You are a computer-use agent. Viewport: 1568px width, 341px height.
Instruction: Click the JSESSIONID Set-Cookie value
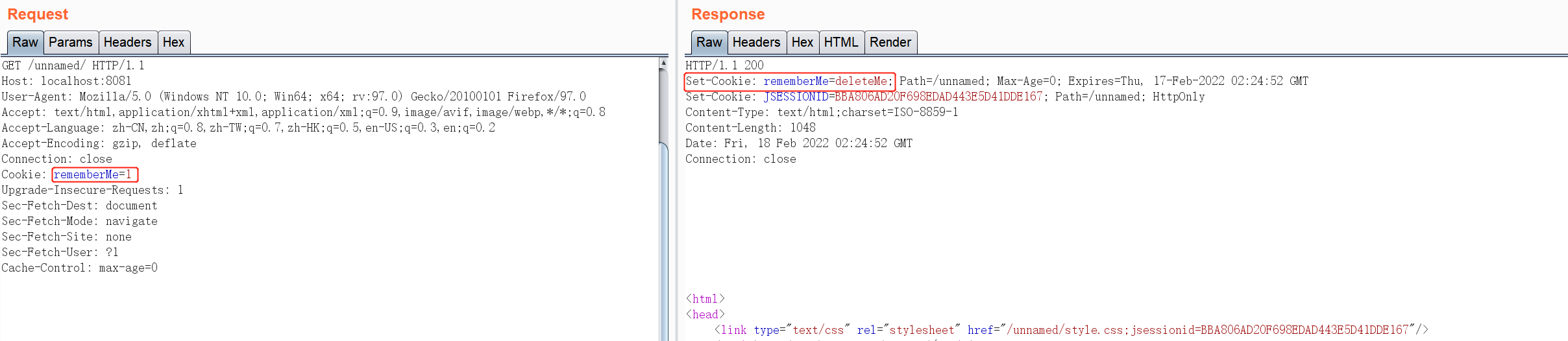click(903, 97)
